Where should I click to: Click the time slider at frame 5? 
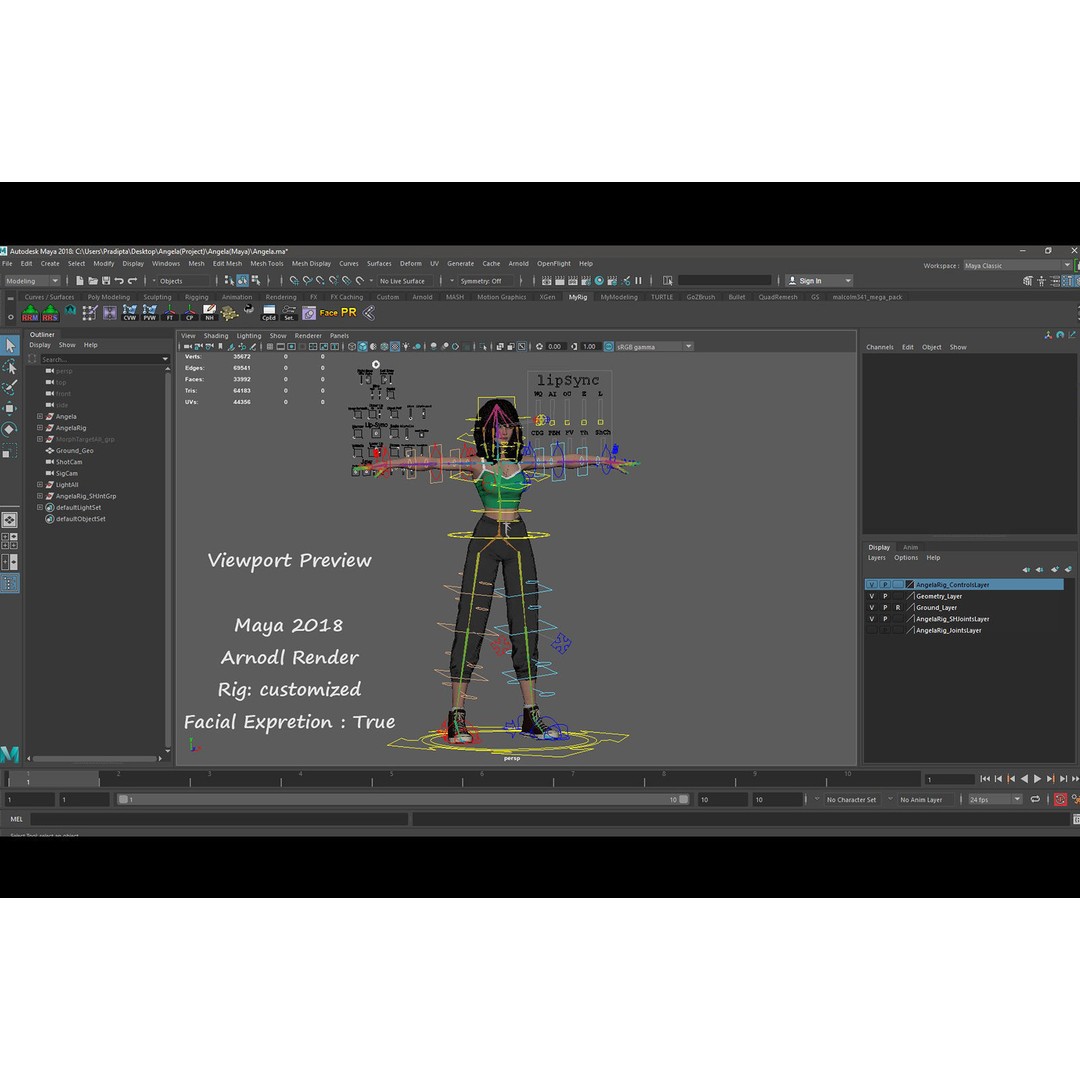(391, 778)
